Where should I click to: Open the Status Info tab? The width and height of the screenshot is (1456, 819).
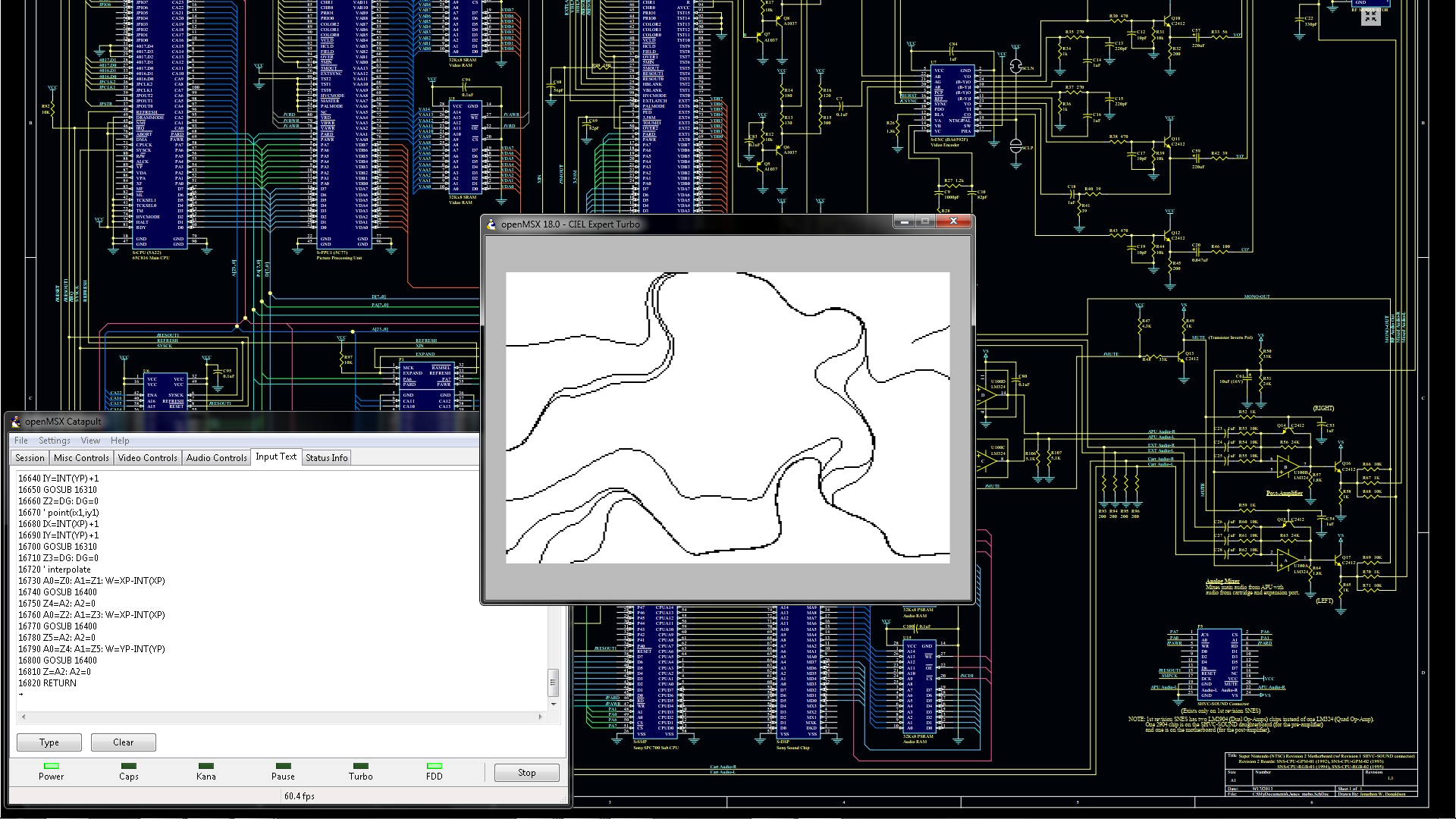click(326, 458)
